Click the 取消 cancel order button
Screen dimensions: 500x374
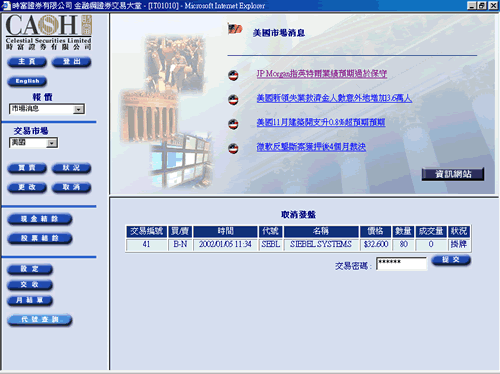(71, 187)
